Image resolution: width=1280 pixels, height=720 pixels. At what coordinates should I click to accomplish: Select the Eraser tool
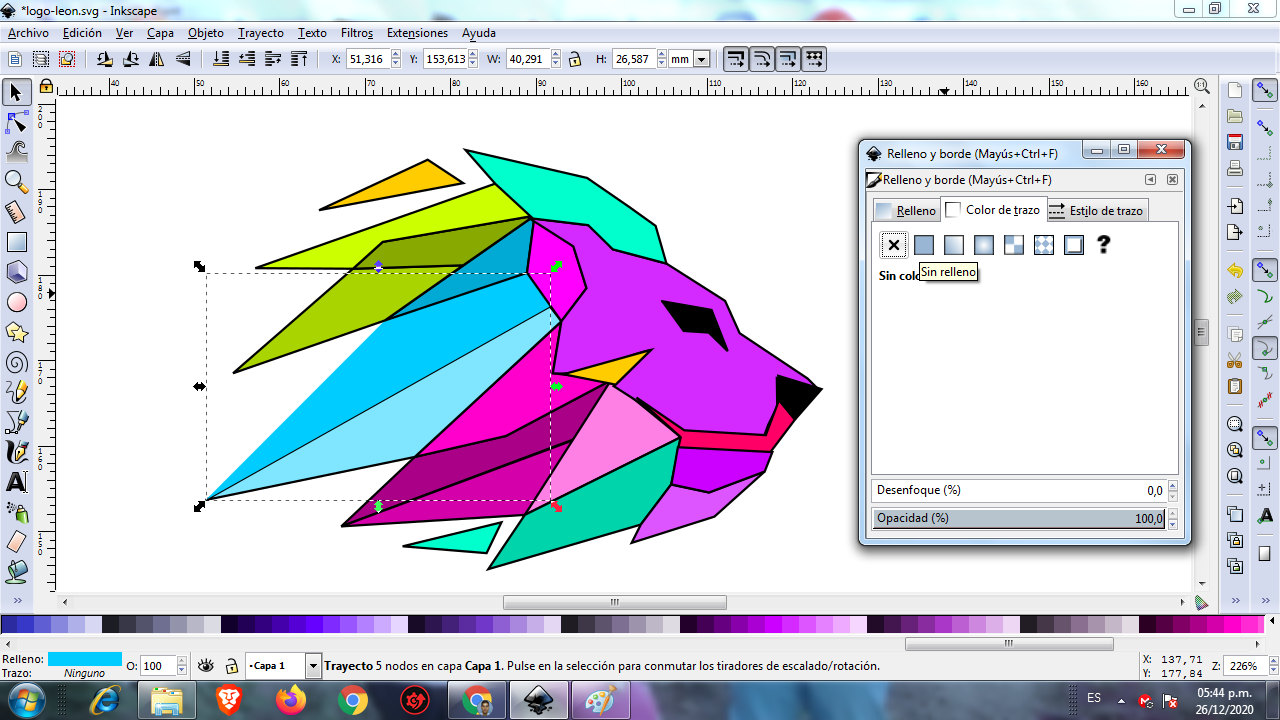(16, 542)
